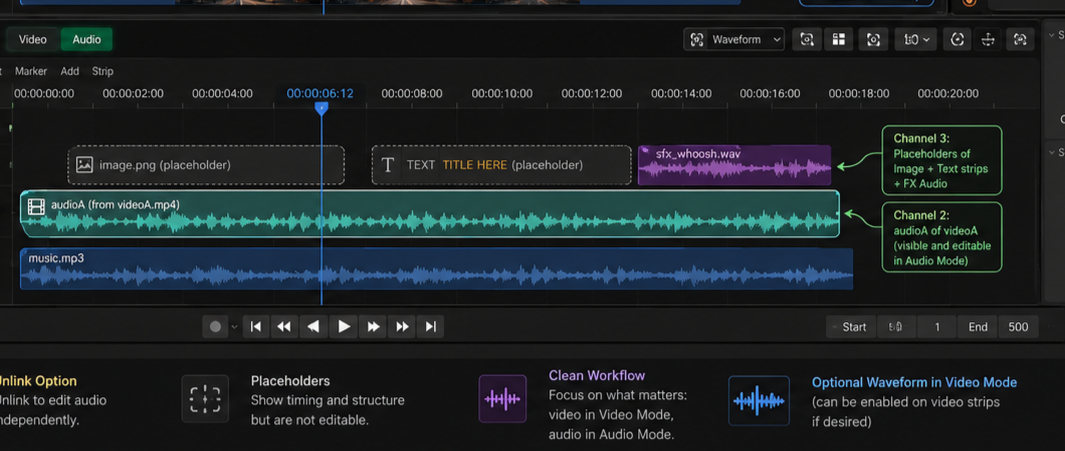
Task: Click the Start frame label
Action: coord(854,327)
